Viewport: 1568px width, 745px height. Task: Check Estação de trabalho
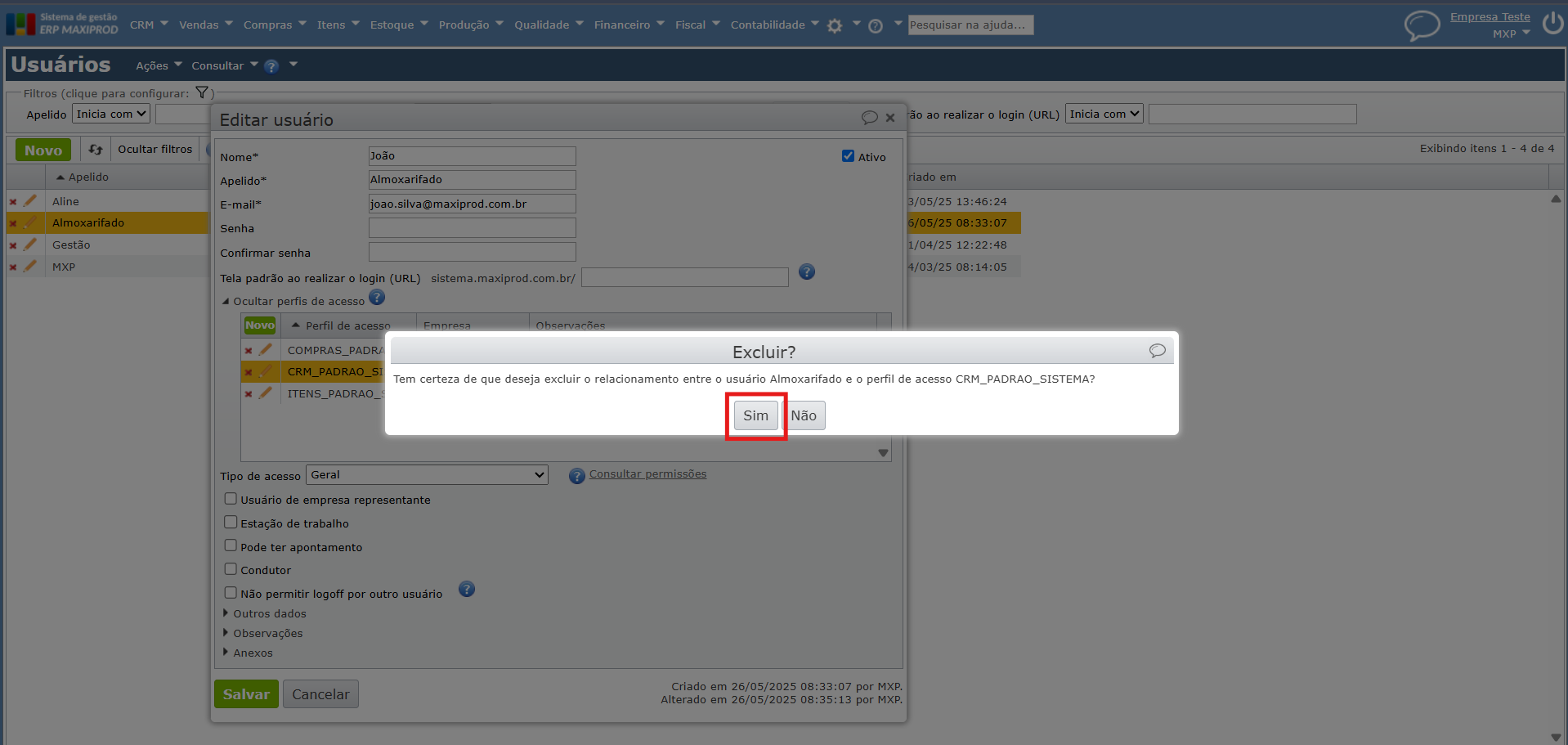point(231,523)
